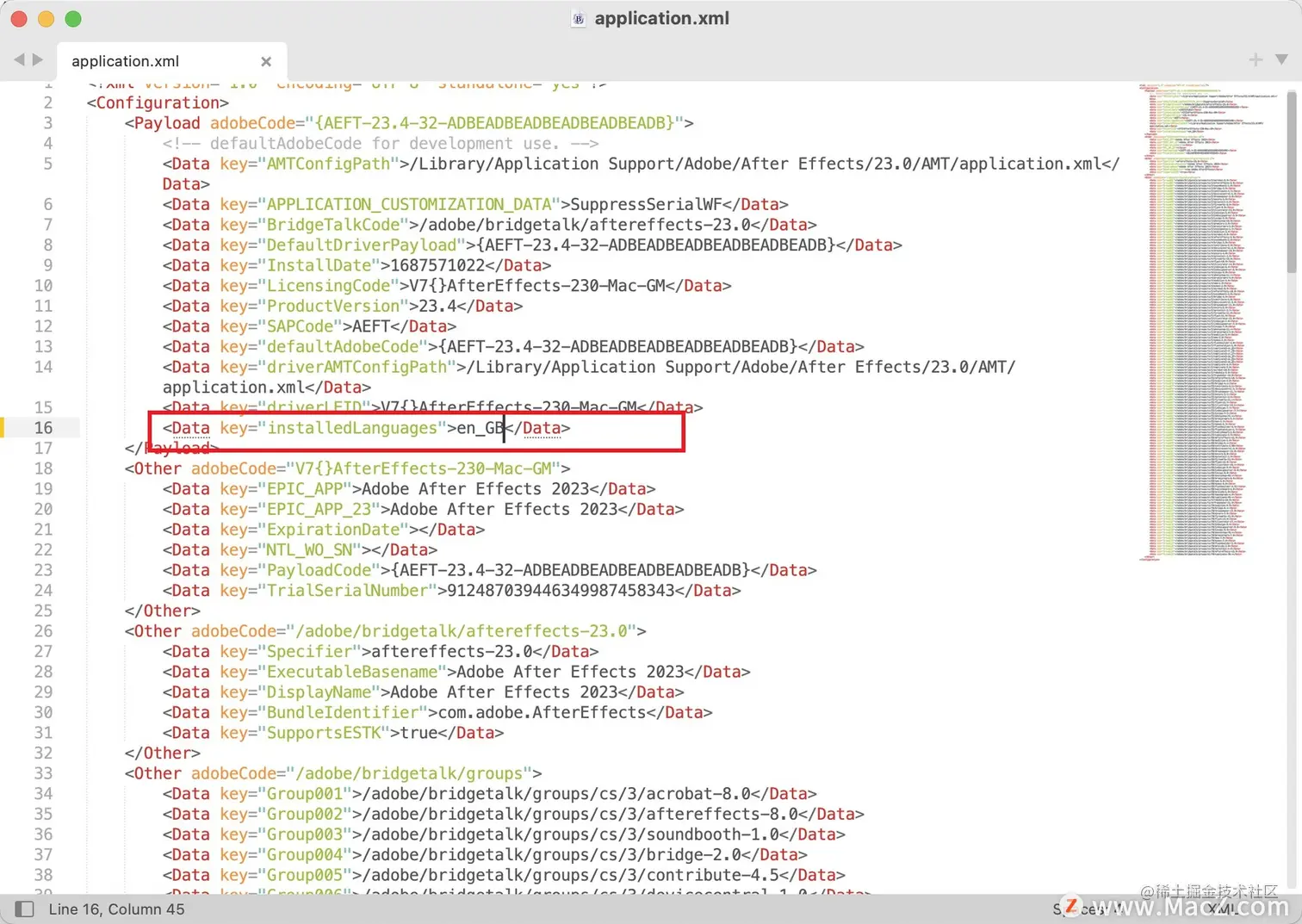Click the trial serial "912487039446349987458343"
The width and height of the screenshot is (1302, 924).
click(561, 591)
